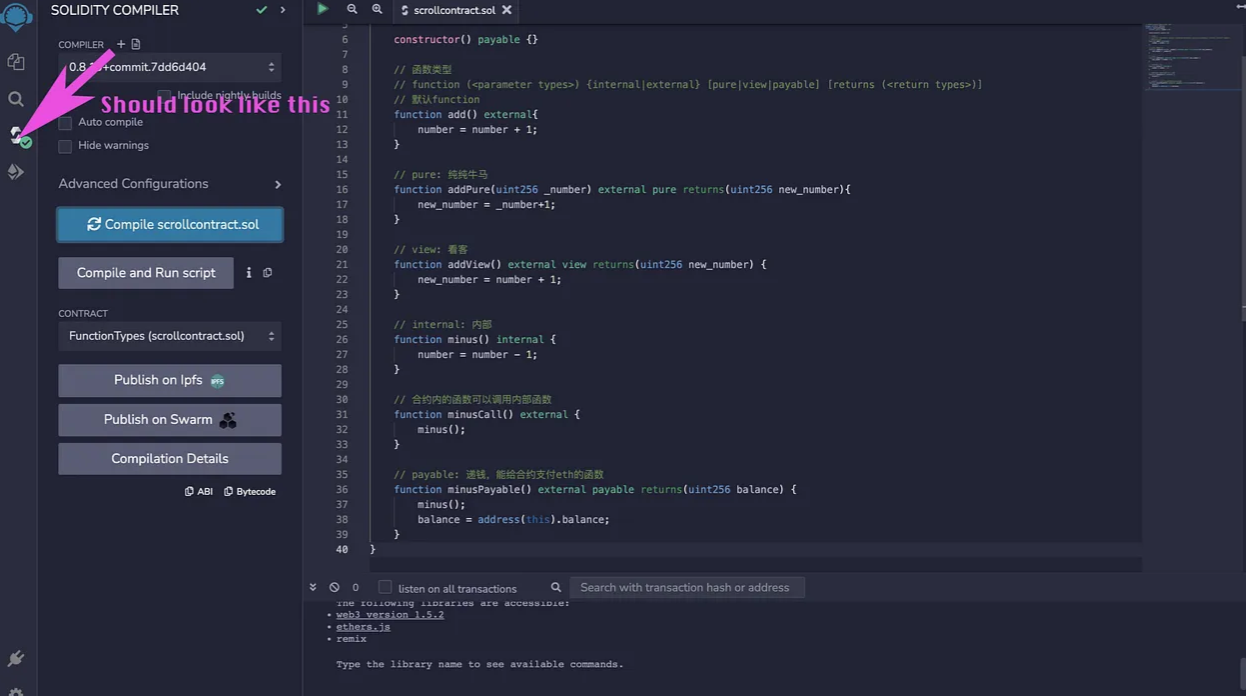Click the addView function declaration line

click(x=580, y=264)
